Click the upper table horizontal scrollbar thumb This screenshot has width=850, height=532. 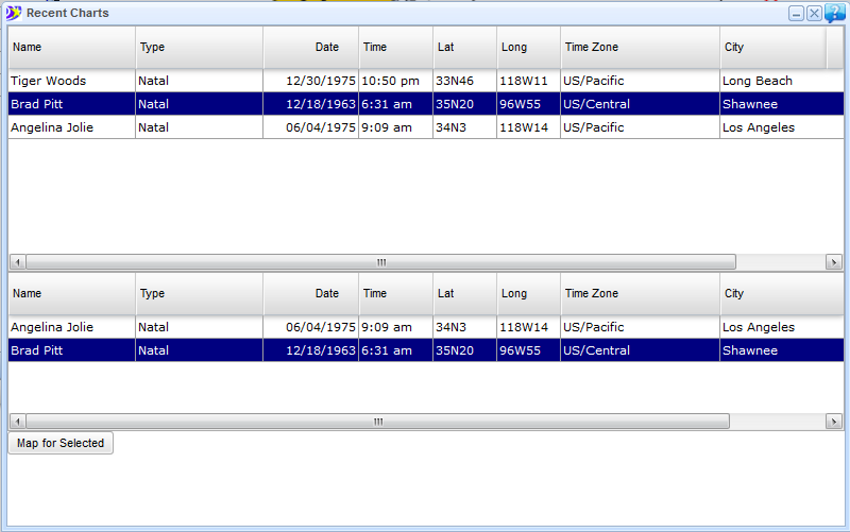point(380,262)
